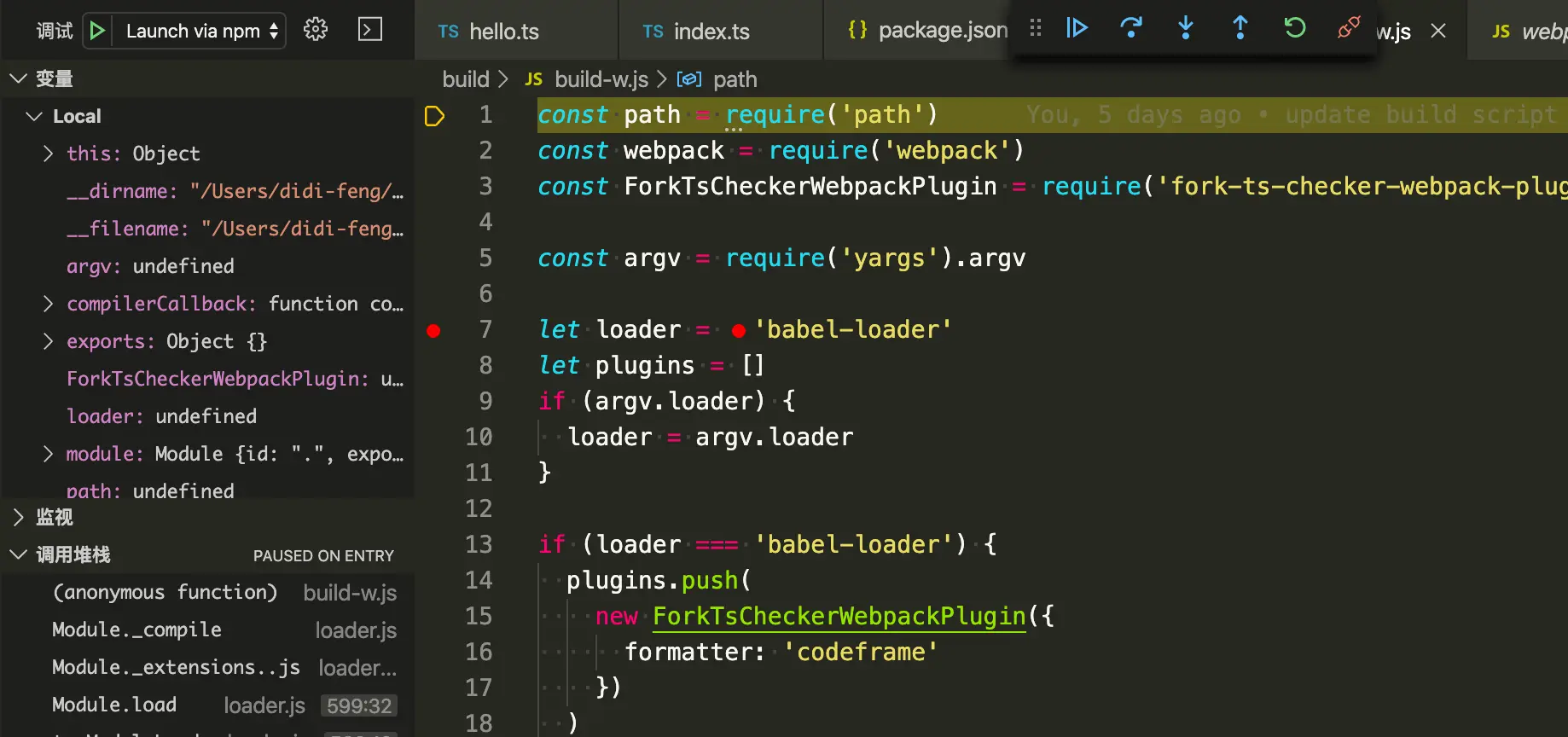Viewport: 1568px width, 737px height.
Task: Select the (anonymous function) stack frame
Action: [207, 592]
